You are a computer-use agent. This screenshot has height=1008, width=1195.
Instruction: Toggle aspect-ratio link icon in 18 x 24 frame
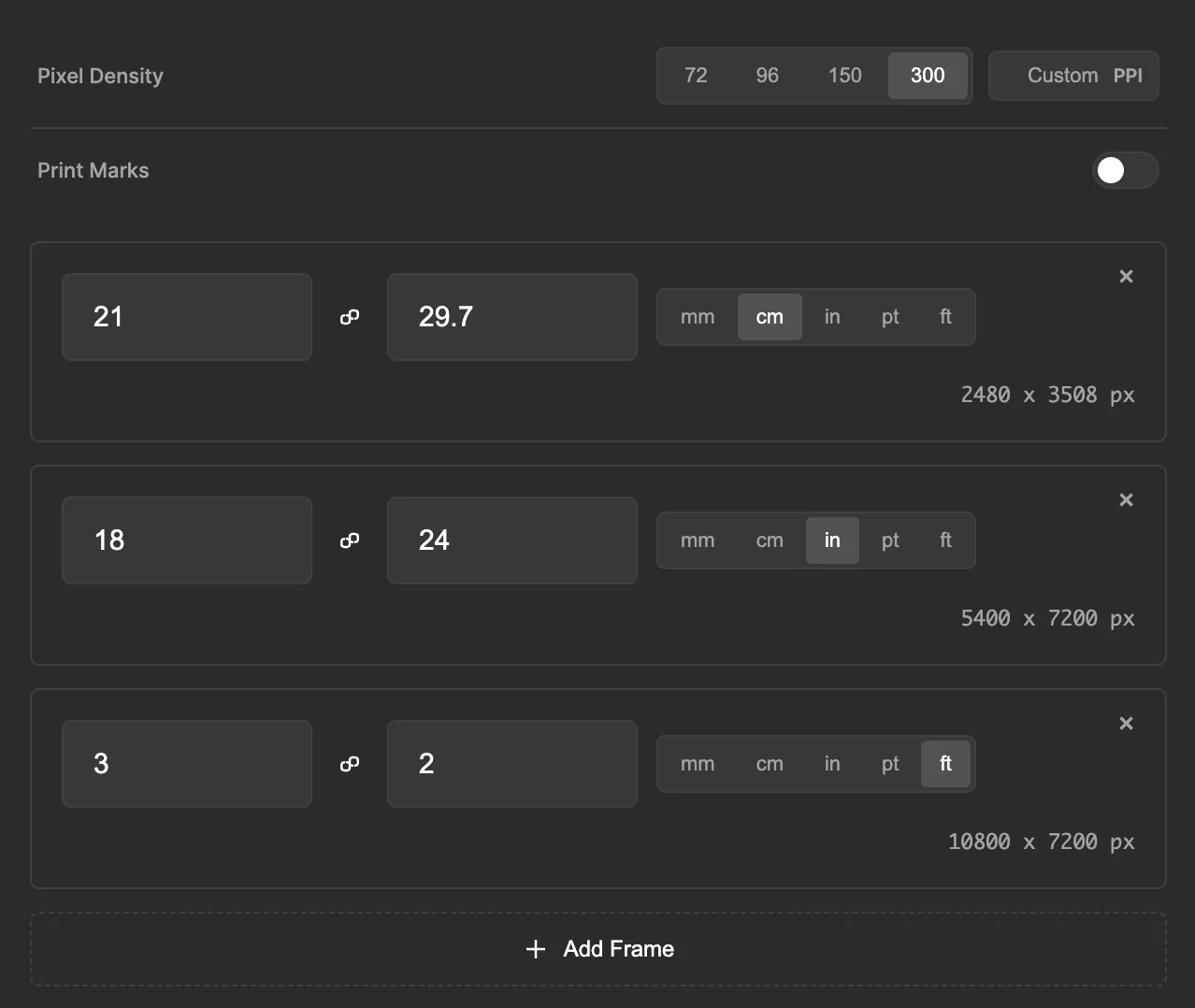[x=350, y=540]
